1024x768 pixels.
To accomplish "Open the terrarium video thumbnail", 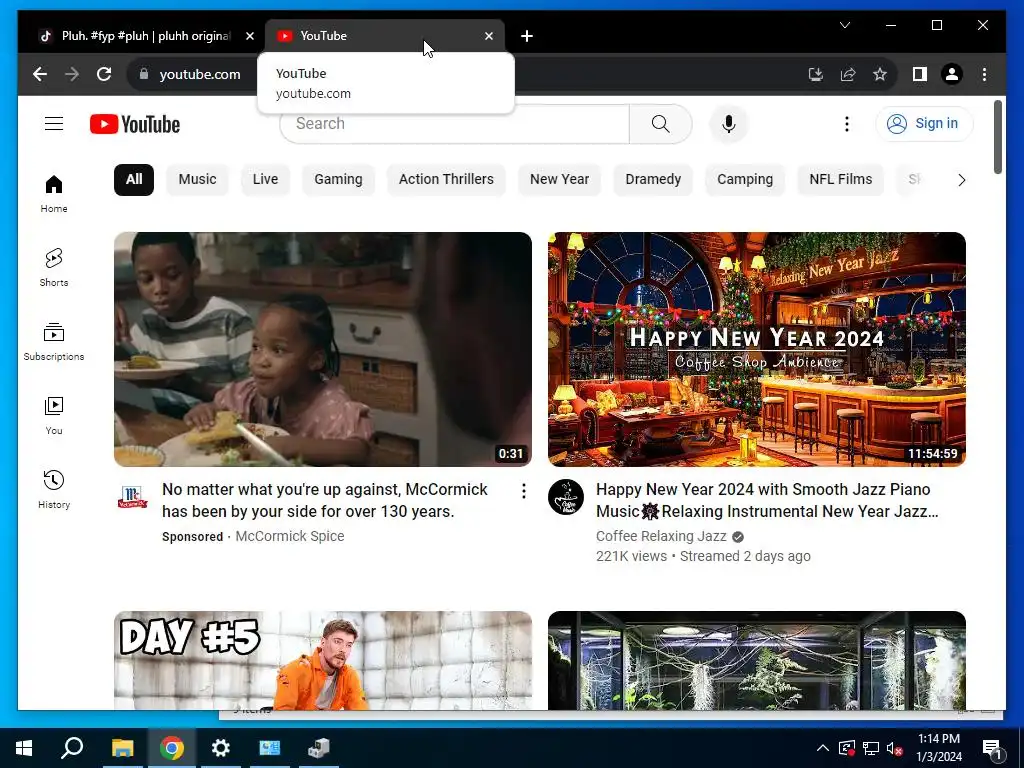I will click(x=756, y=660).
